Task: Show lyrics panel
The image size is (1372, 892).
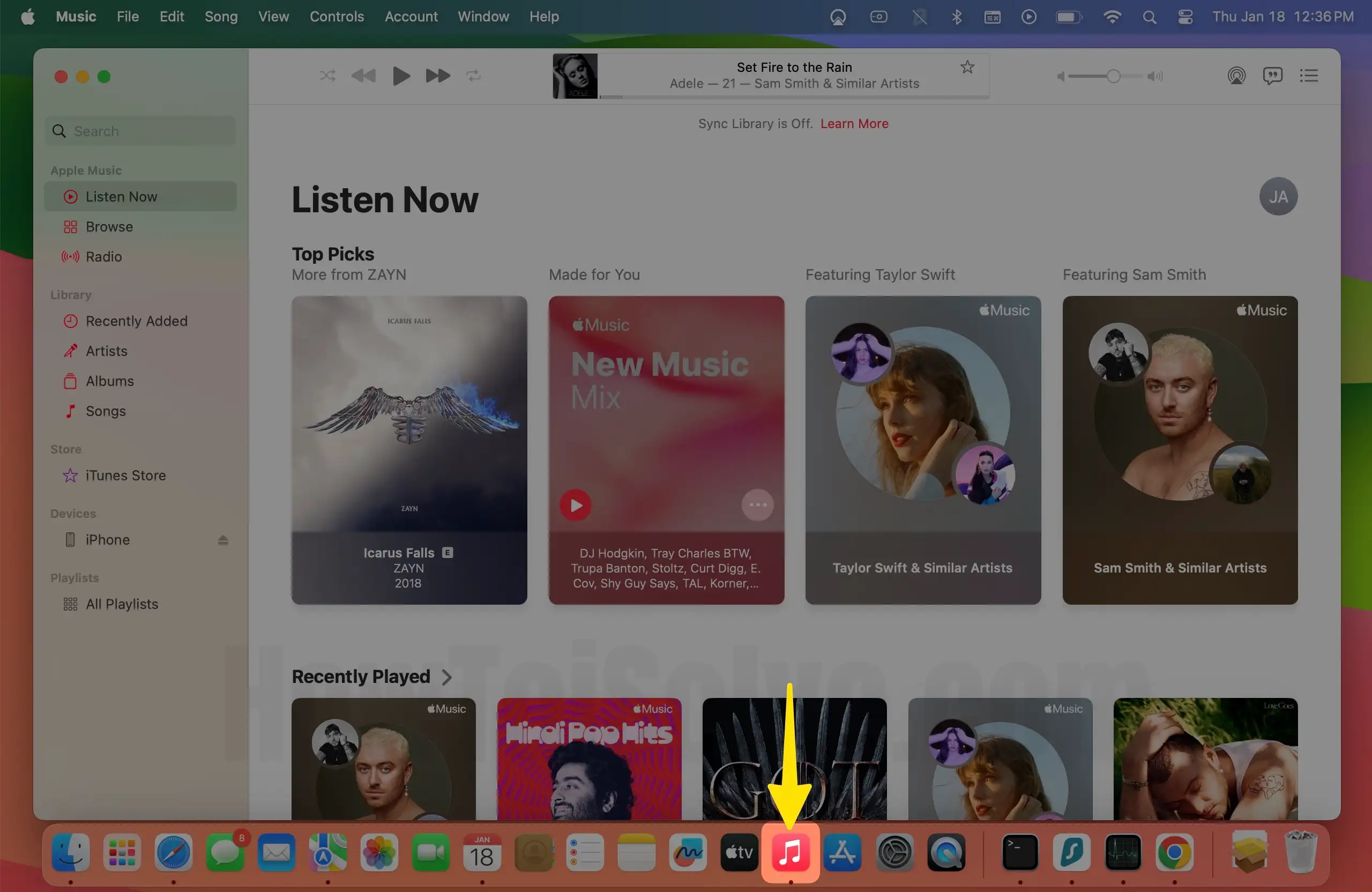Action: [x=1272, y=76]
